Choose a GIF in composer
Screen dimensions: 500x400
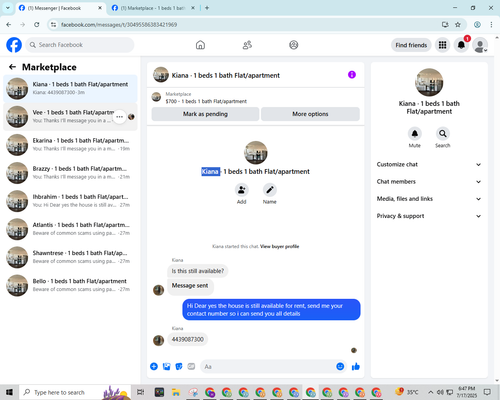(191, 367)
